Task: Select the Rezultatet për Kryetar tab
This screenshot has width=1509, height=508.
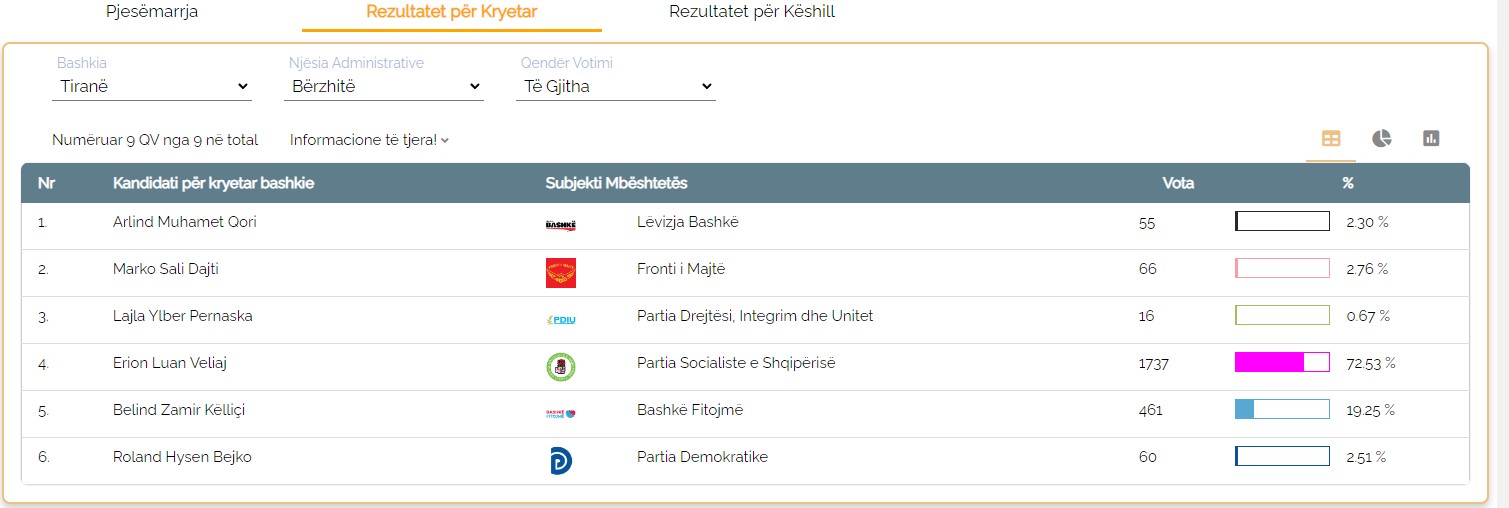Action: tap(452, 13)
